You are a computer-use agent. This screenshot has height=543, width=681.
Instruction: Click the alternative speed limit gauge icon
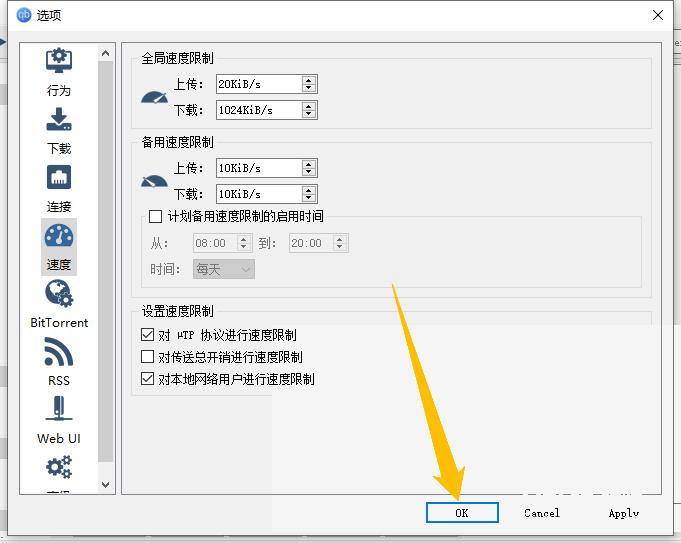155,181
